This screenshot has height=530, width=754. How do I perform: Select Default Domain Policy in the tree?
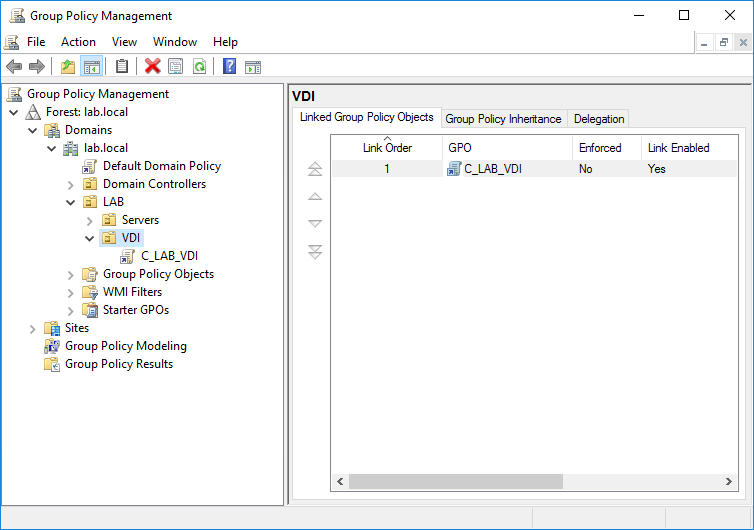161,166
